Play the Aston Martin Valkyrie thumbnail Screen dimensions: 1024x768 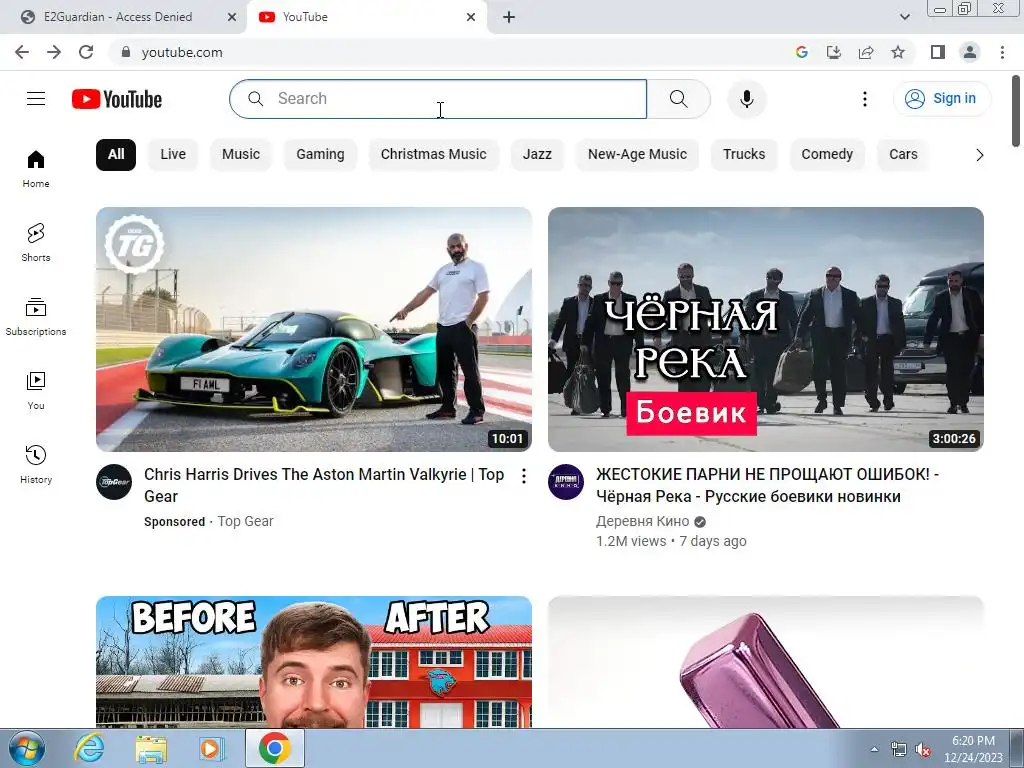point(313,329)
